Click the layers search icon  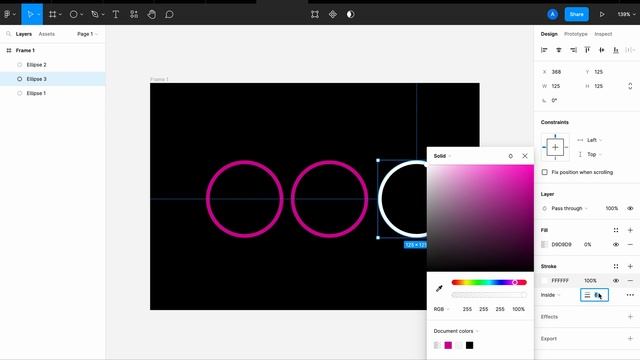8,34
